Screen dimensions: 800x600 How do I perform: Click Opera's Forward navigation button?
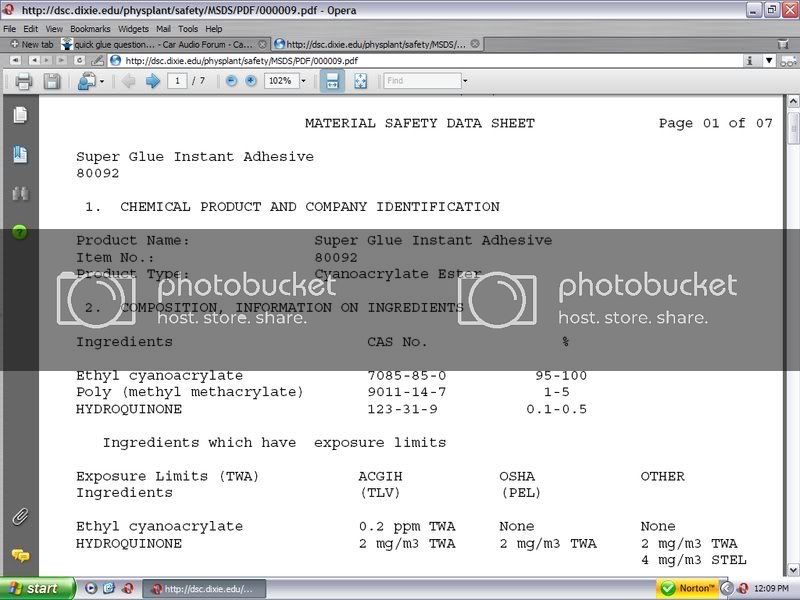47,60
